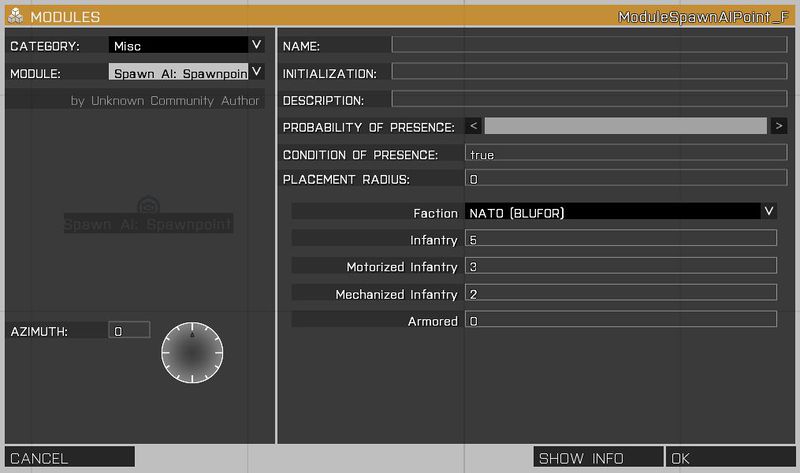Click the Name input field
This screenshot has width=800, height=473.
tap(589, 45)
